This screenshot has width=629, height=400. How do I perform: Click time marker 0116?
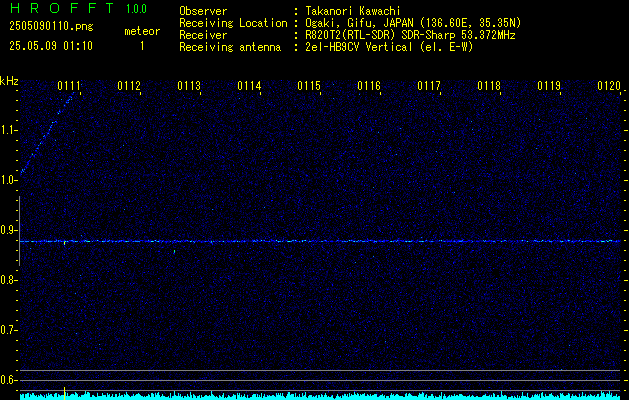pyautogui.click(x=369, y=86)
